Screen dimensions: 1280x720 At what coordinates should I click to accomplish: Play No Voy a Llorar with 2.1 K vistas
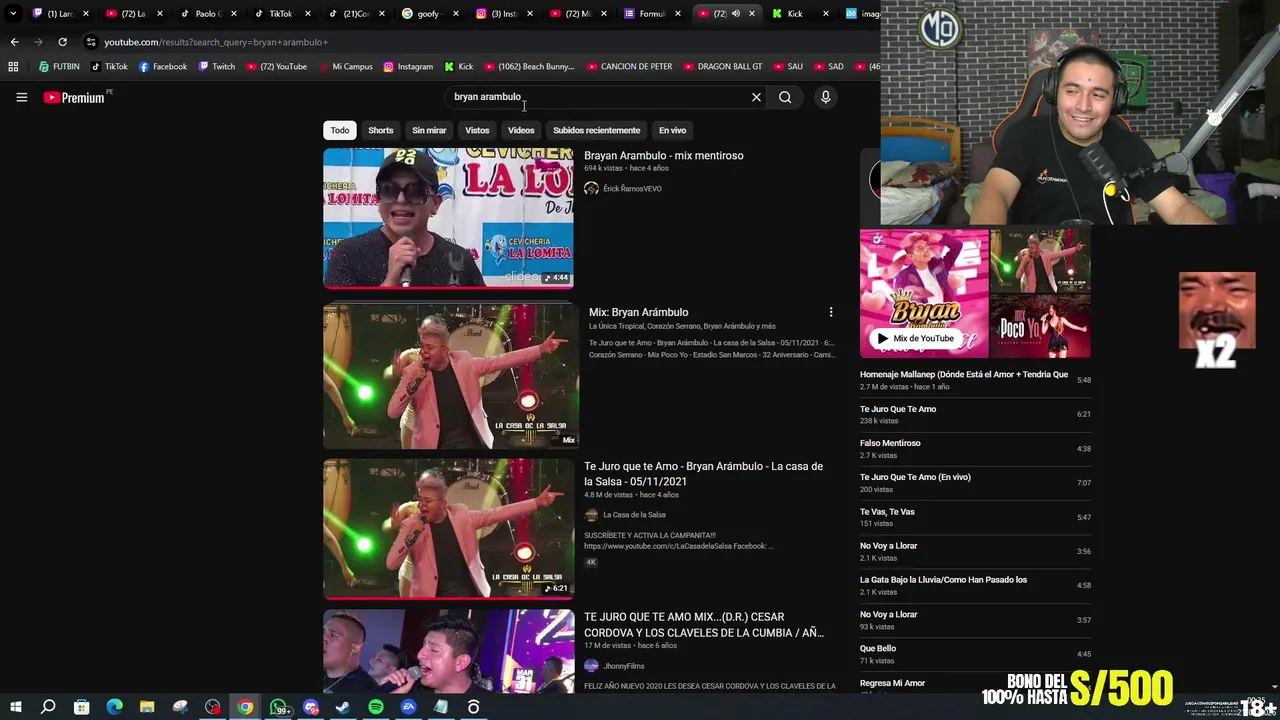(x=975, y=551)
